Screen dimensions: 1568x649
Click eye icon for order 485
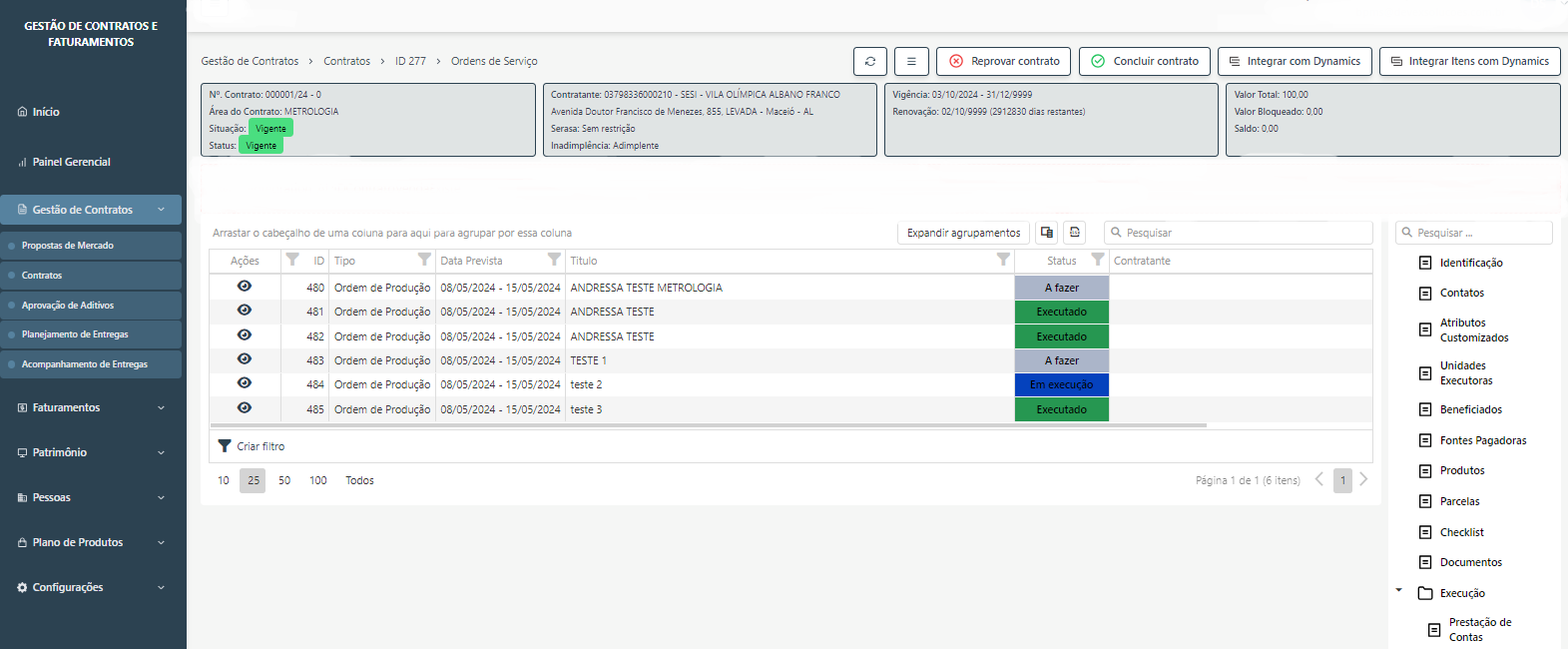pos(245,408)
